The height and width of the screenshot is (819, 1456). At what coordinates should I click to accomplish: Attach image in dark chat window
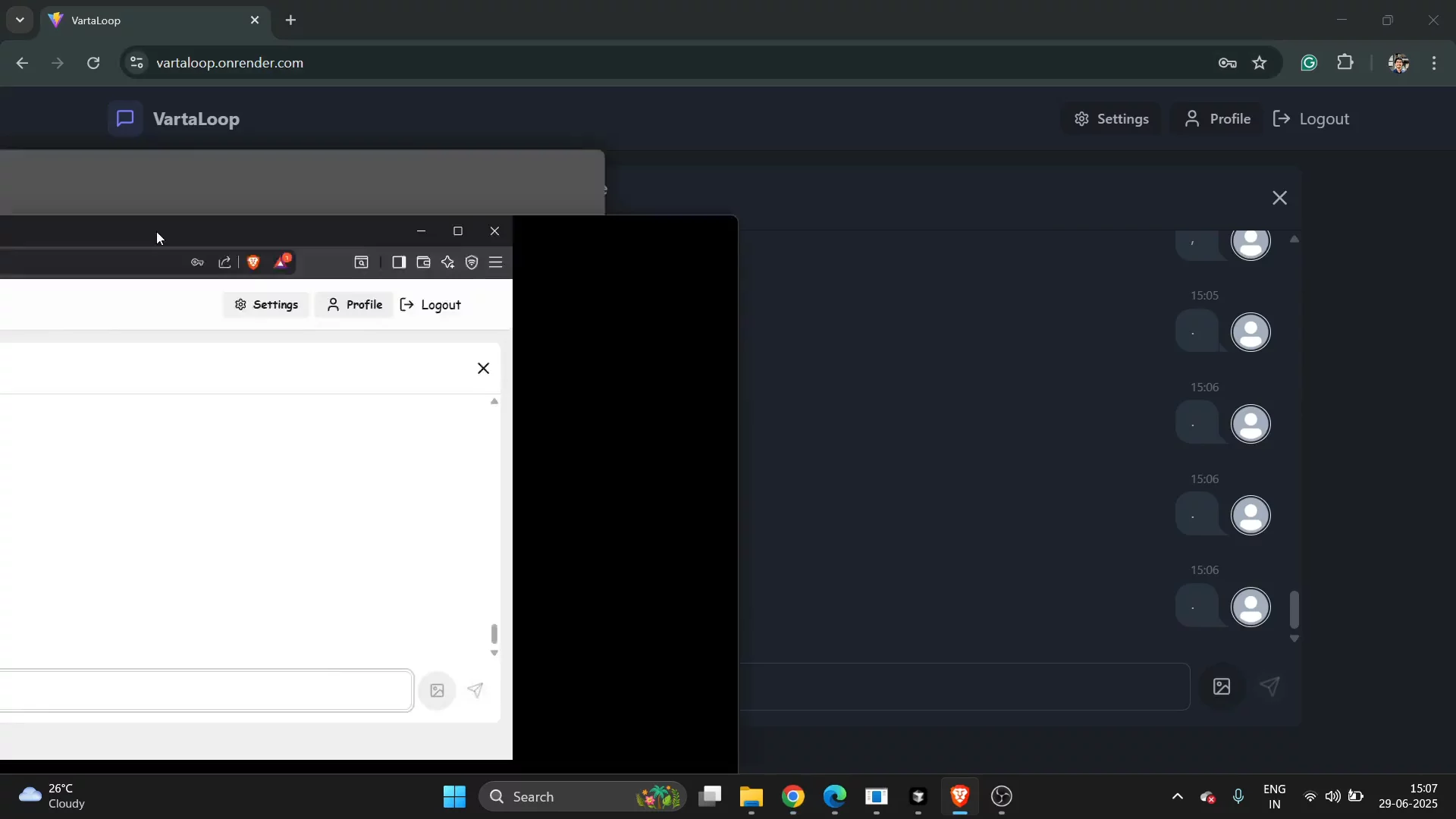click(1222, 687)
